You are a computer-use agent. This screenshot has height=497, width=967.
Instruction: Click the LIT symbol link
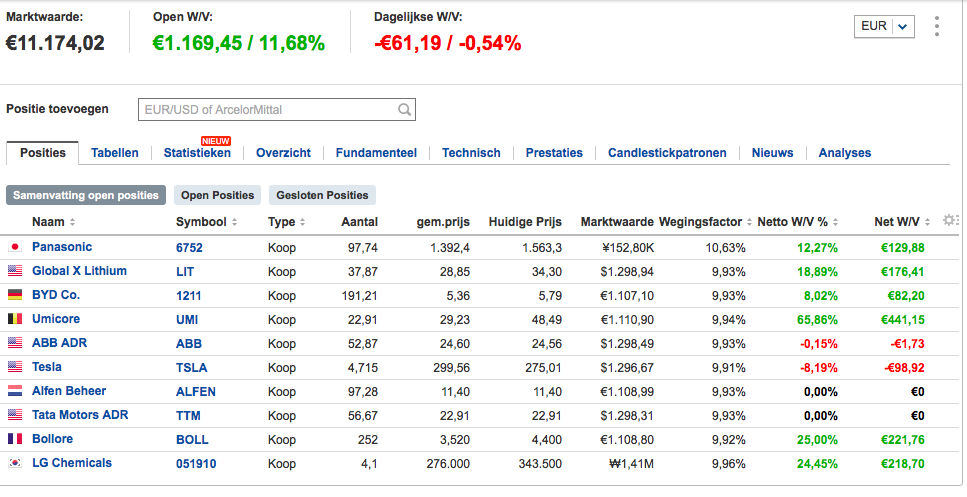coord(184,272)
